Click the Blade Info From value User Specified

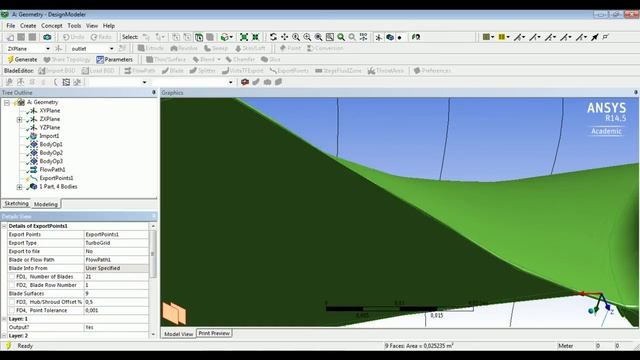(116, 268)
